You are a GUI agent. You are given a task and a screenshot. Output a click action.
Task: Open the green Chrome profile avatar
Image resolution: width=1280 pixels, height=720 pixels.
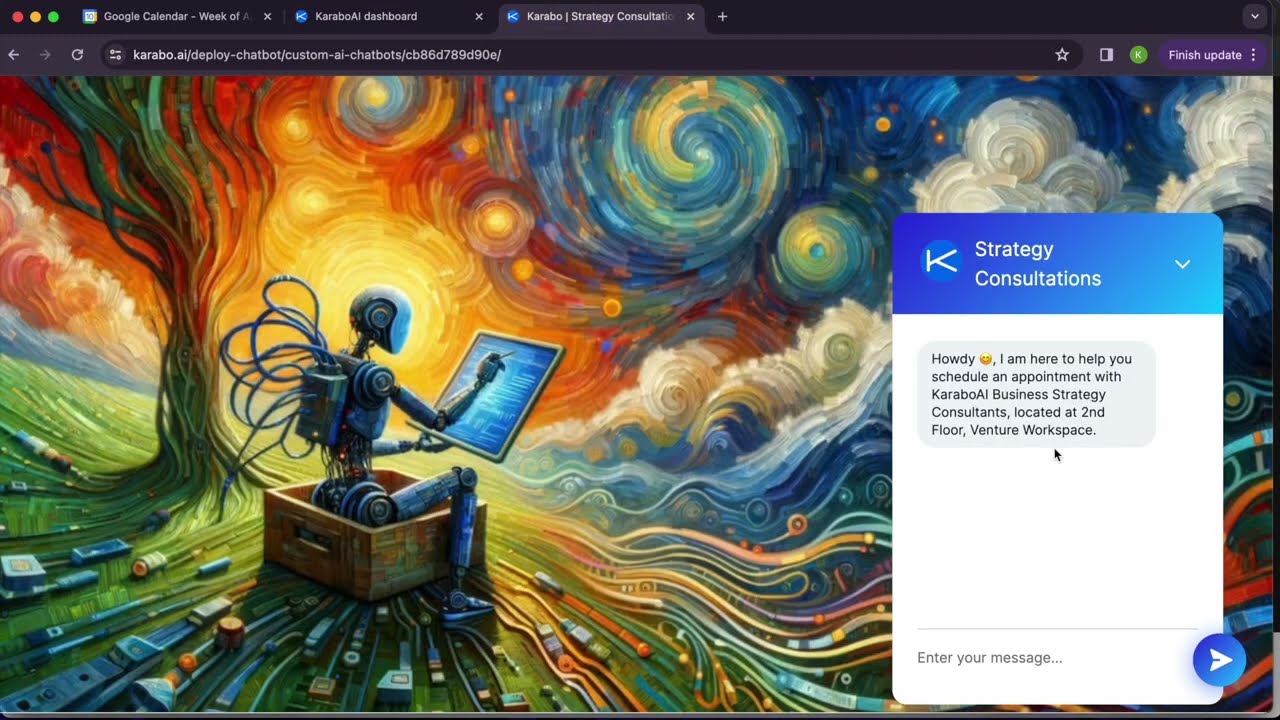(x=1138, y=55)
